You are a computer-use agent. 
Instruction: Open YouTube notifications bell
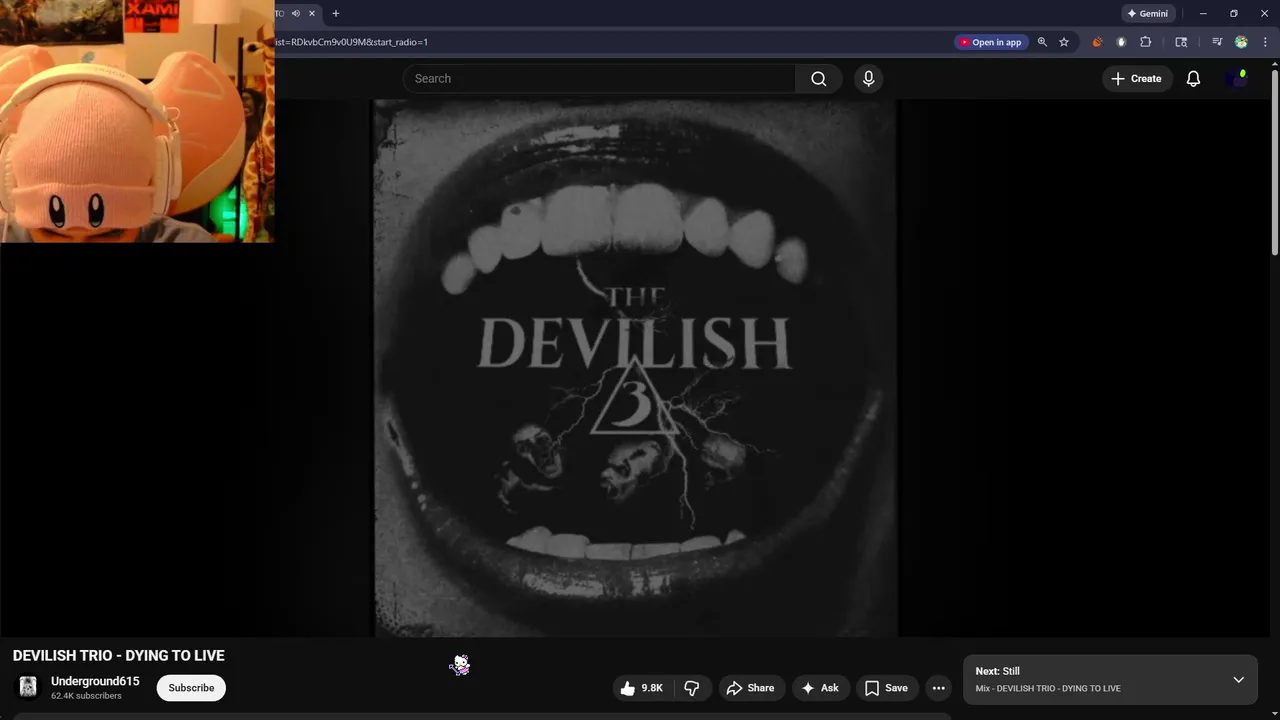(1193, 78)
